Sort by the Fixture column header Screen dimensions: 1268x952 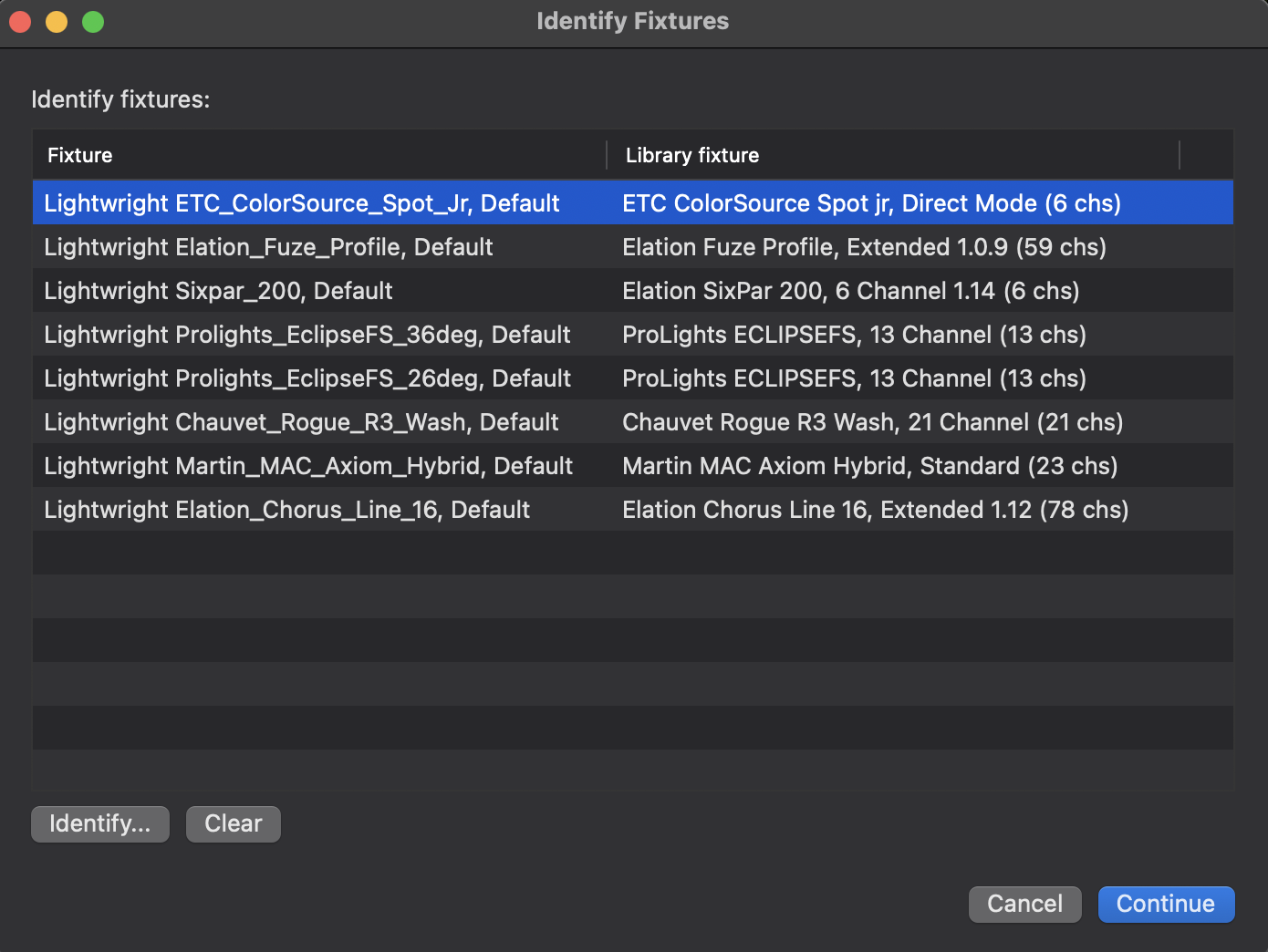(x=80, y=155)
